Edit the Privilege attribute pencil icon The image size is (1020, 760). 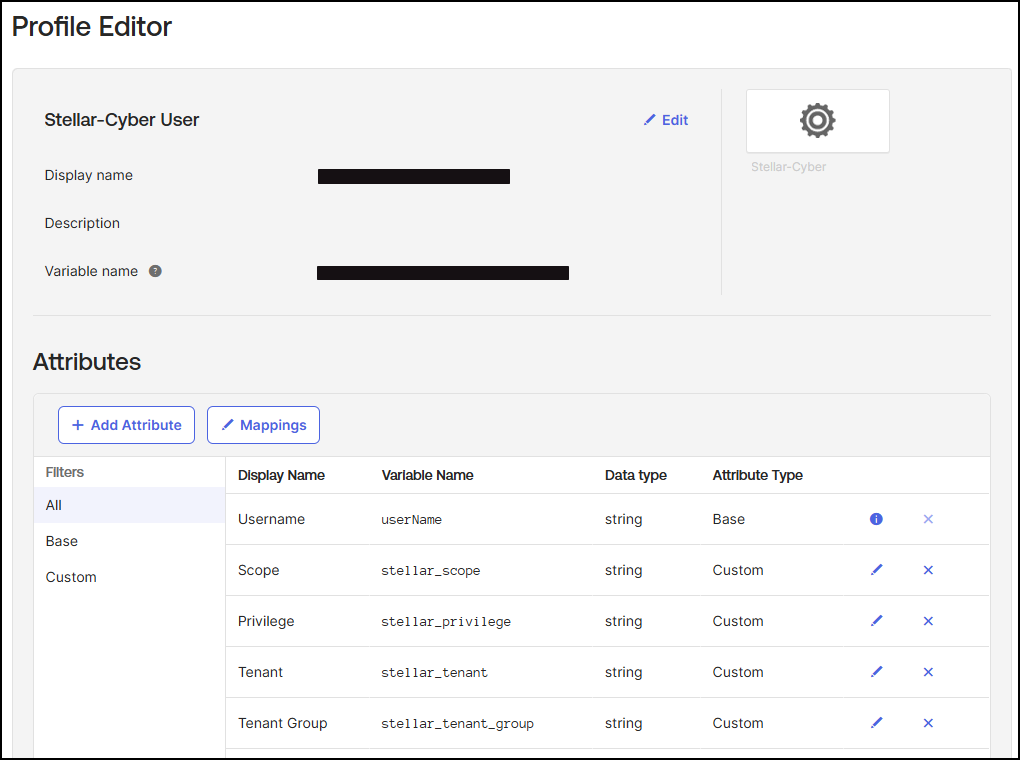pos(877,621)
